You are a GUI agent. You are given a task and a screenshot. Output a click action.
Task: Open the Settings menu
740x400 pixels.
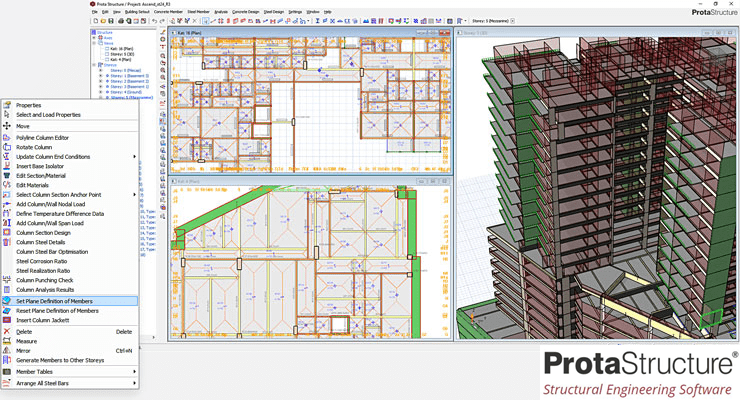click(295, 12)
